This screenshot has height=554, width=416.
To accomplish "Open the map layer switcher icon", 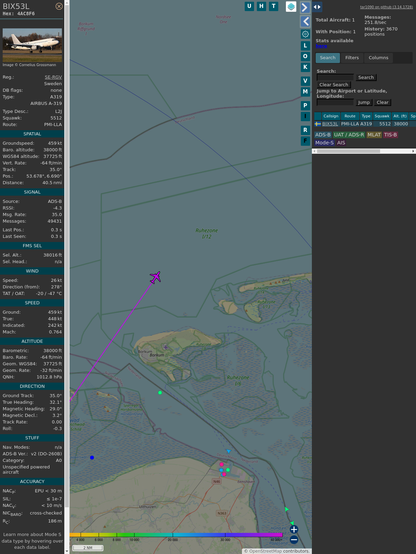I will (291, 7).
